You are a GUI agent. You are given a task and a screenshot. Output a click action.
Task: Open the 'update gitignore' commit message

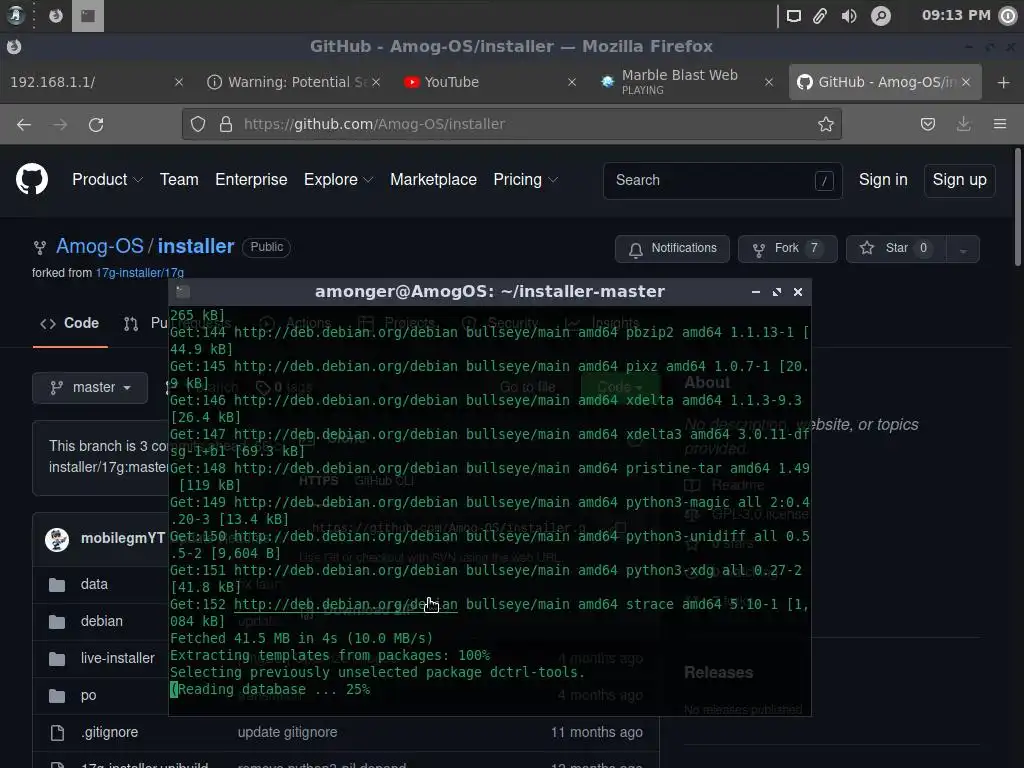coord(287,733)
